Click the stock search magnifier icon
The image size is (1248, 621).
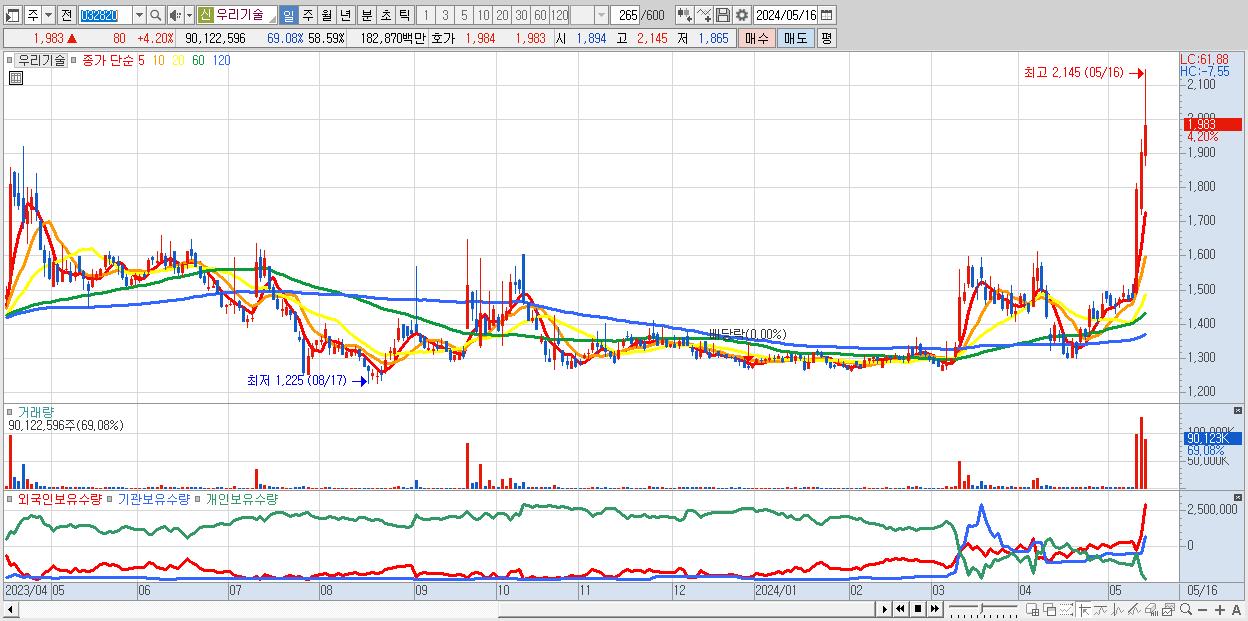coord(155,15)
